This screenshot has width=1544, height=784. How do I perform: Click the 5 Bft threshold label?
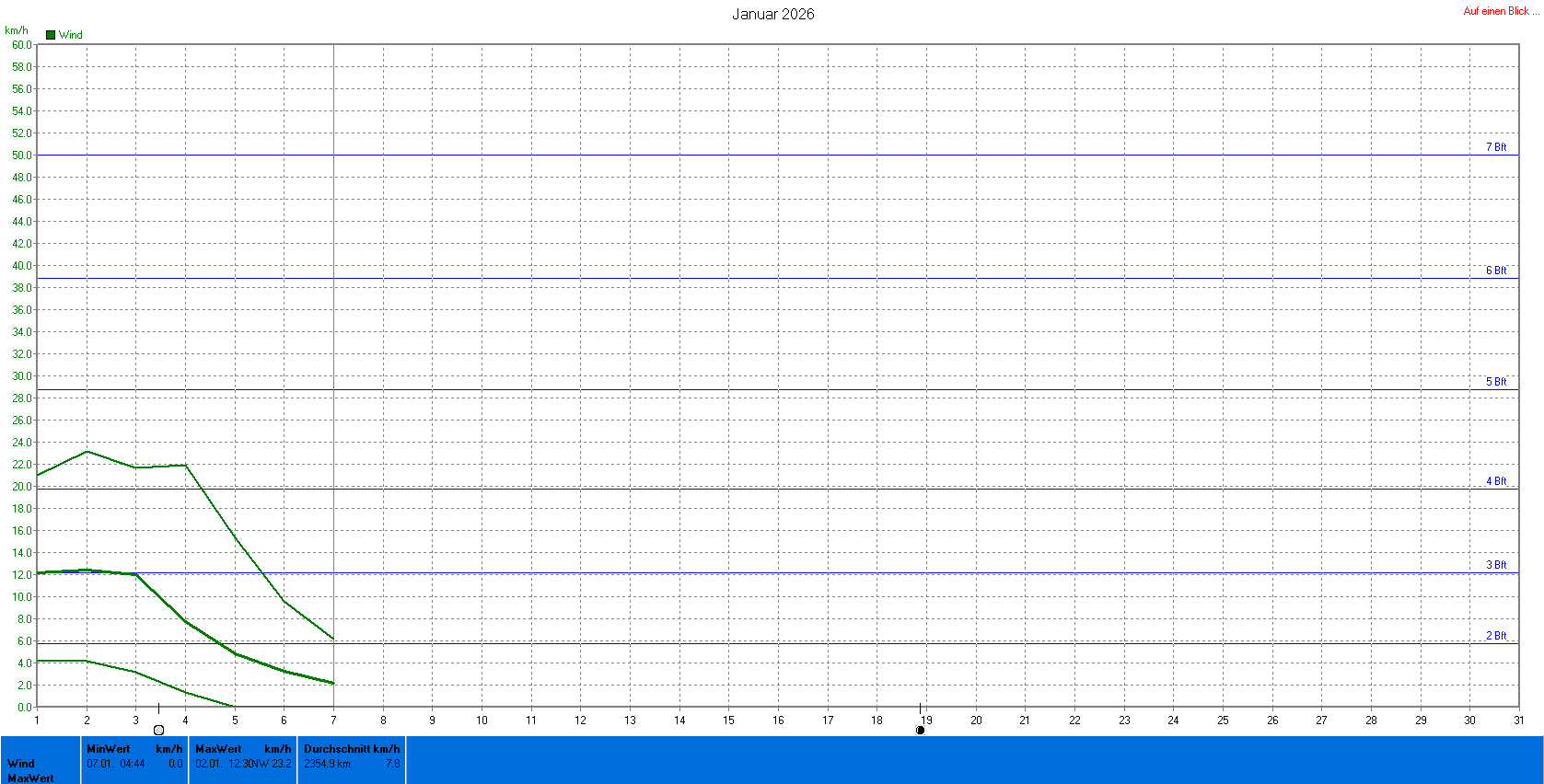click(1495, 382)
